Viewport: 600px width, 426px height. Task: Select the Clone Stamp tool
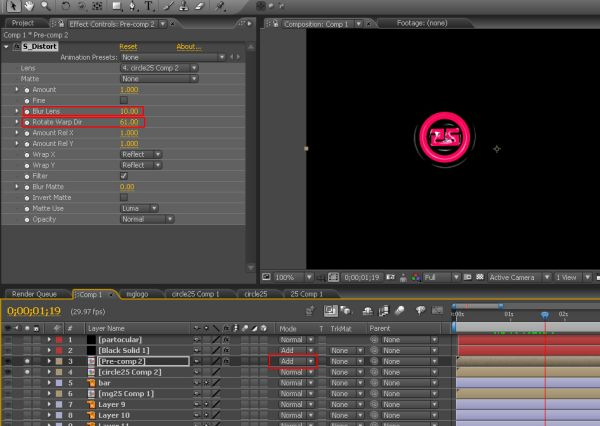click(184, 6)
